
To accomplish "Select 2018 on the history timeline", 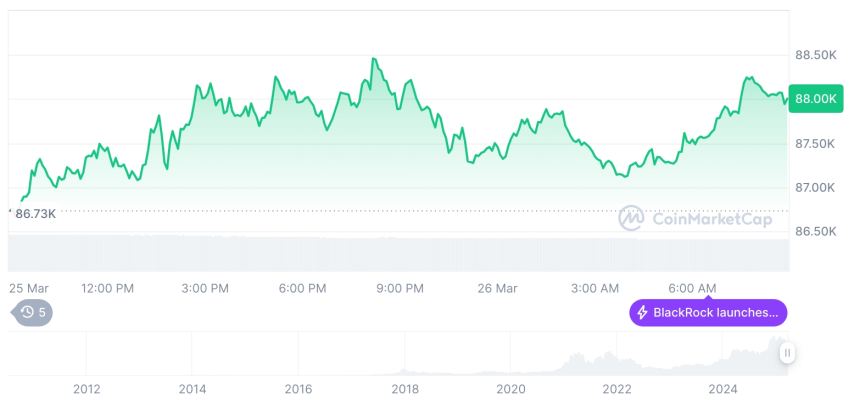I will 404,388.
